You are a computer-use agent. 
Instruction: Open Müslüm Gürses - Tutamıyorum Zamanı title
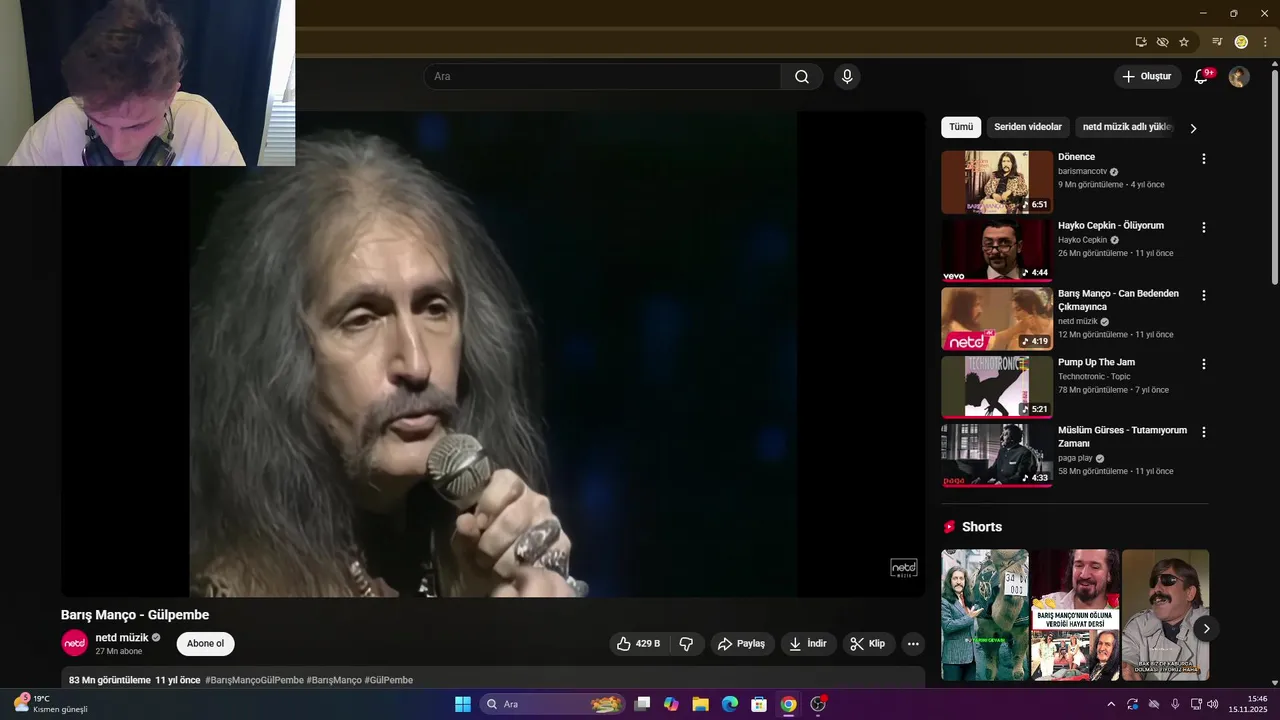click(1122, 437)
